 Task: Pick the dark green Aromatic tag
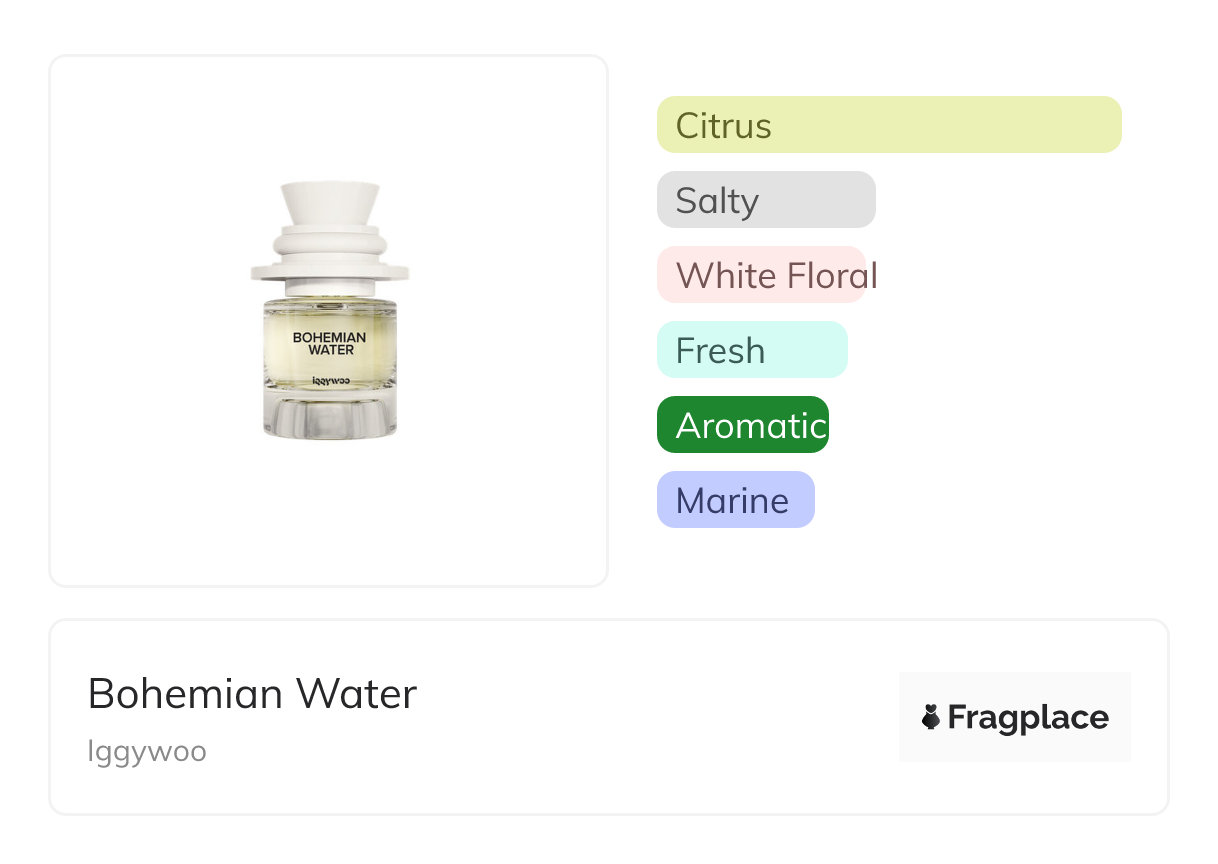point(743,425)
